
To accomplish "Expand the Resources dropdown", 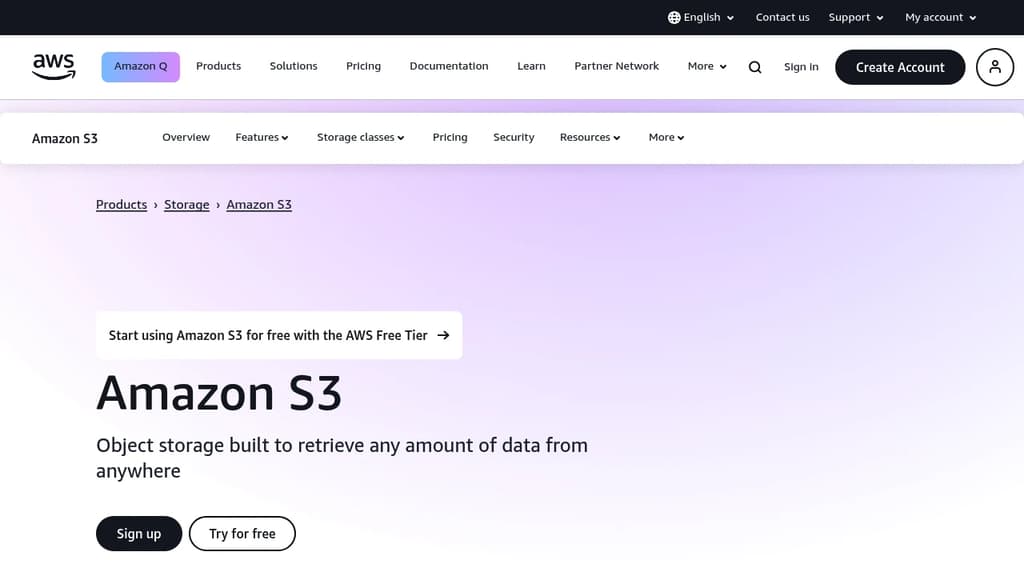I will [x=590, y=138].
